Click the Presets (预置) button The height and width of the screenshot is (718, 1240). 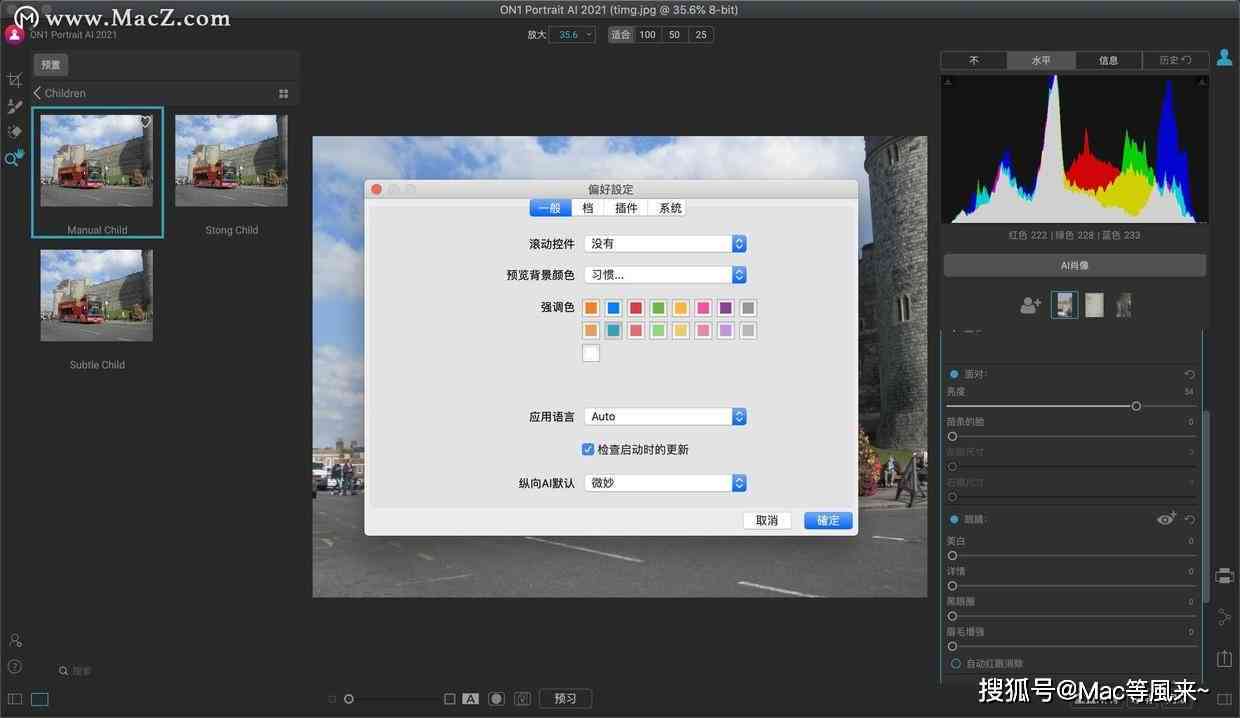click(x=51, y=65)
